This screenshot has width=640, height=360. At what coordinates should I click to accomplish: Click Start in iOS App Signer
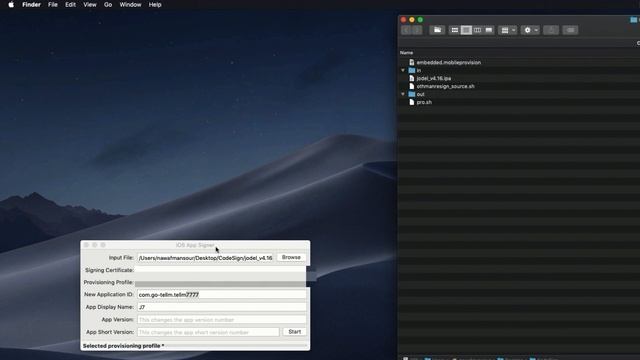295,332
